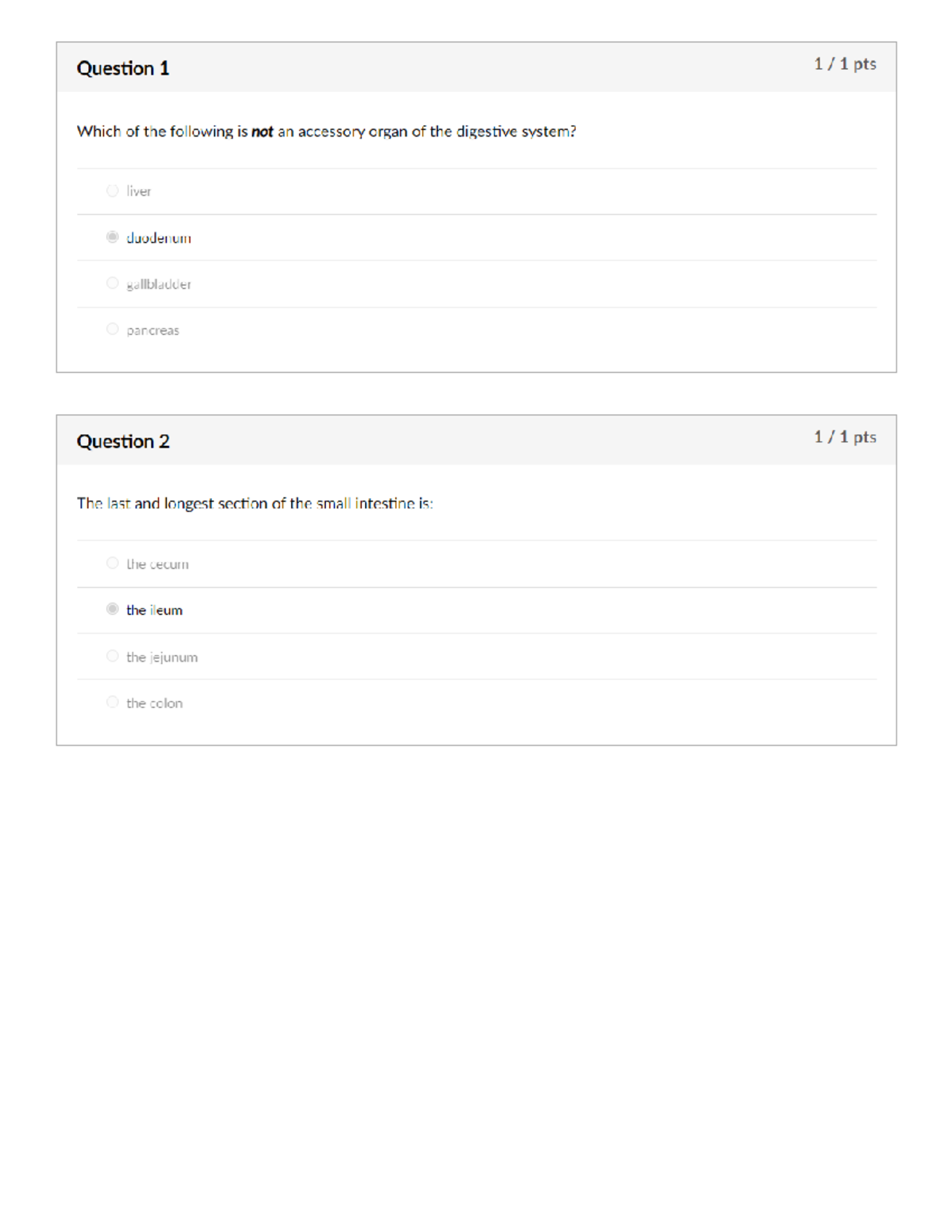952x1232 pixels.
Task: Click the 'the colon' answer label text
Action: 155,703
